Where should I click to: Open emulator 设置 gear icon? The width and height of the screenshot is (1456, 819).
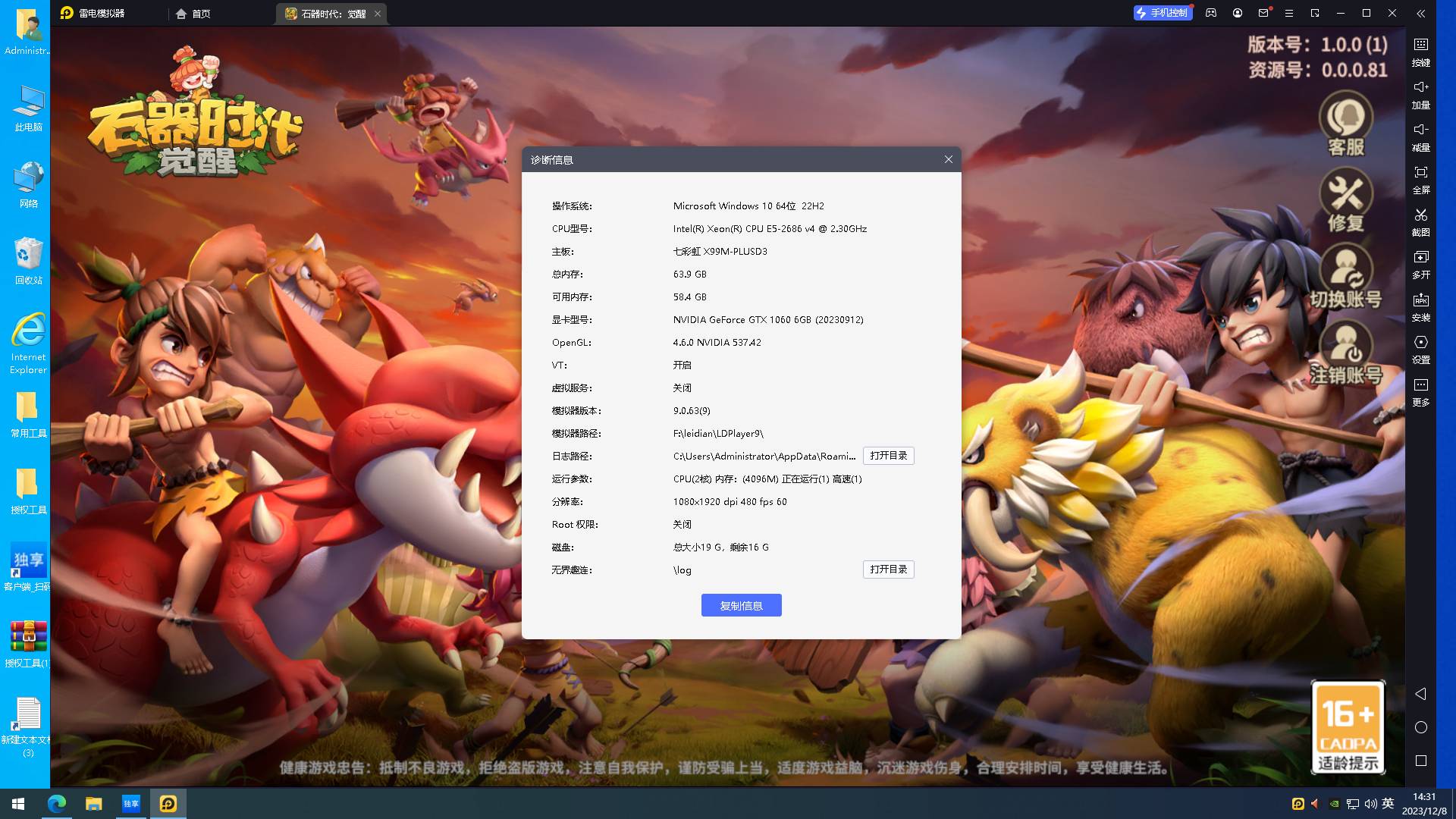click(x=1421, y=349)
